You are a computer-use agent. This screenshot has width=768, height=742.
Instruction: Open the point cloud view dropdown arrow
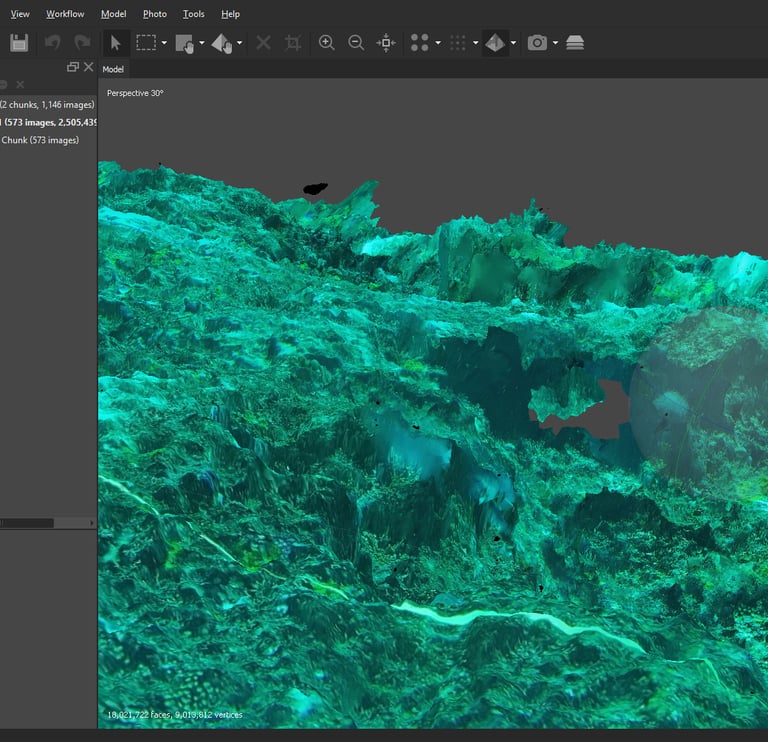(438, 43)
